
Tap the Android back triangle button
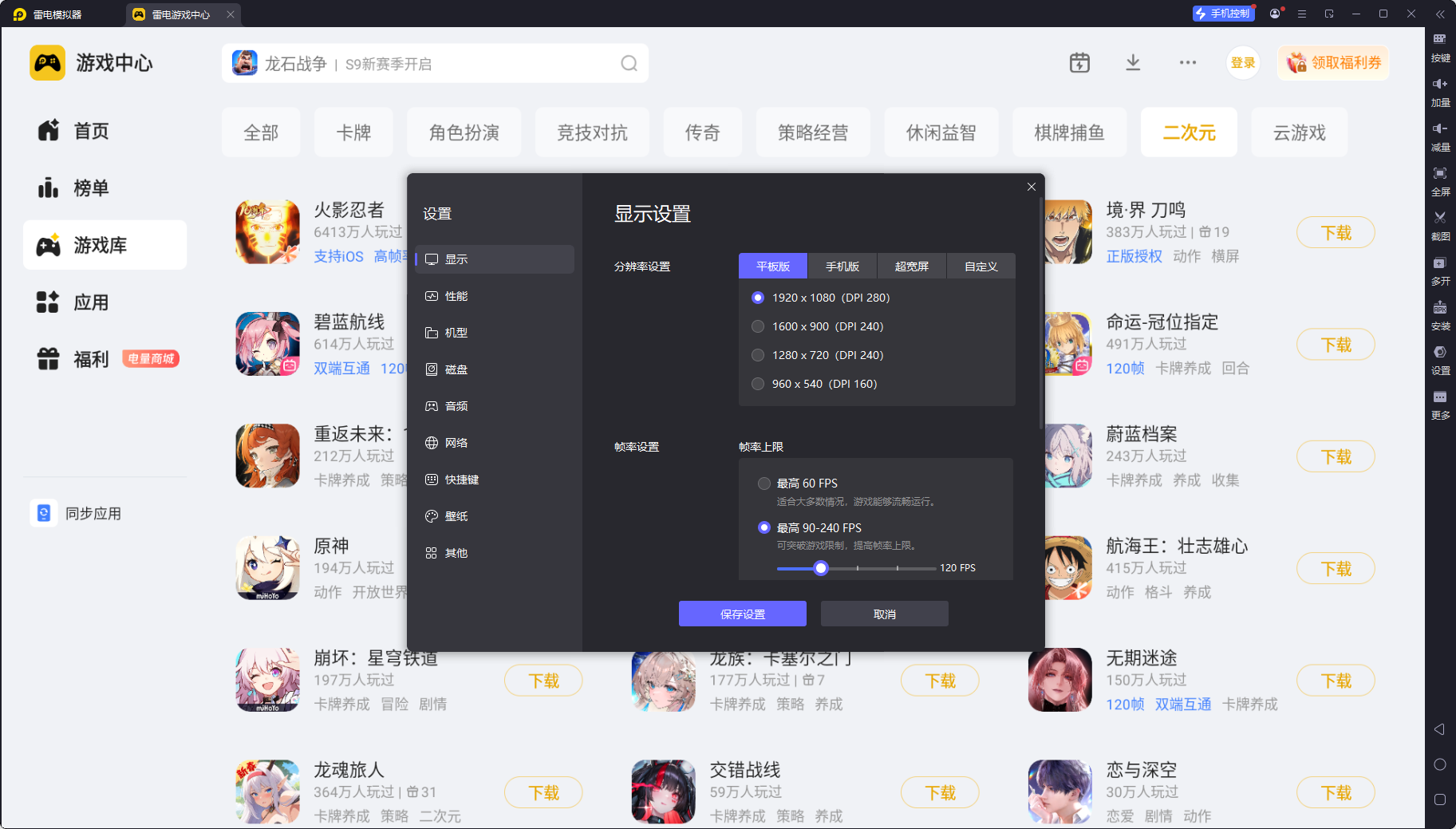[x=1439, y=729]
